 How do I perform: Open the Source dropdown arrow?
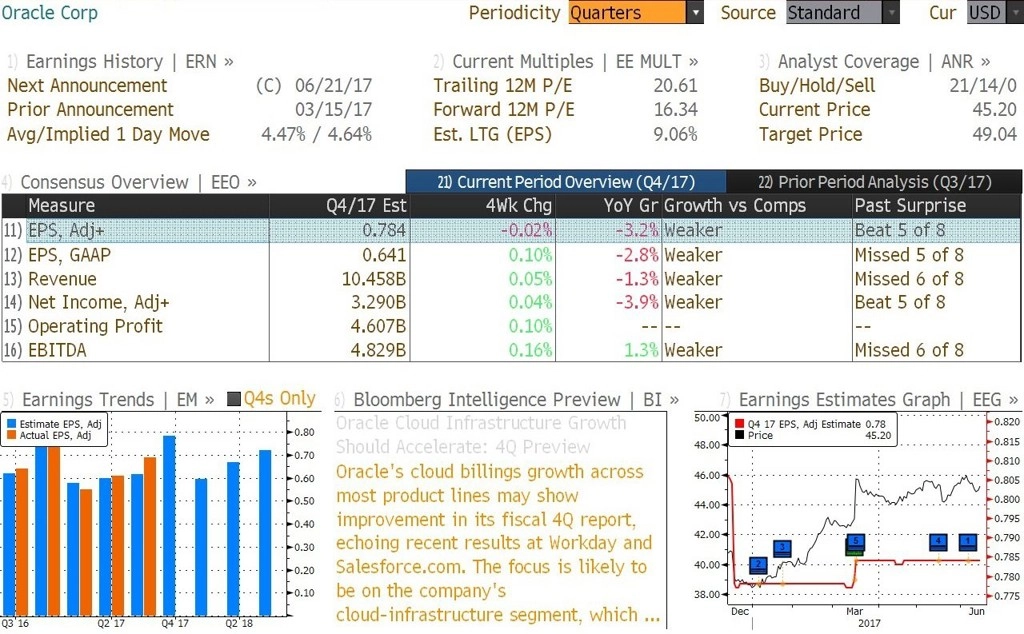tap(891, 12)
